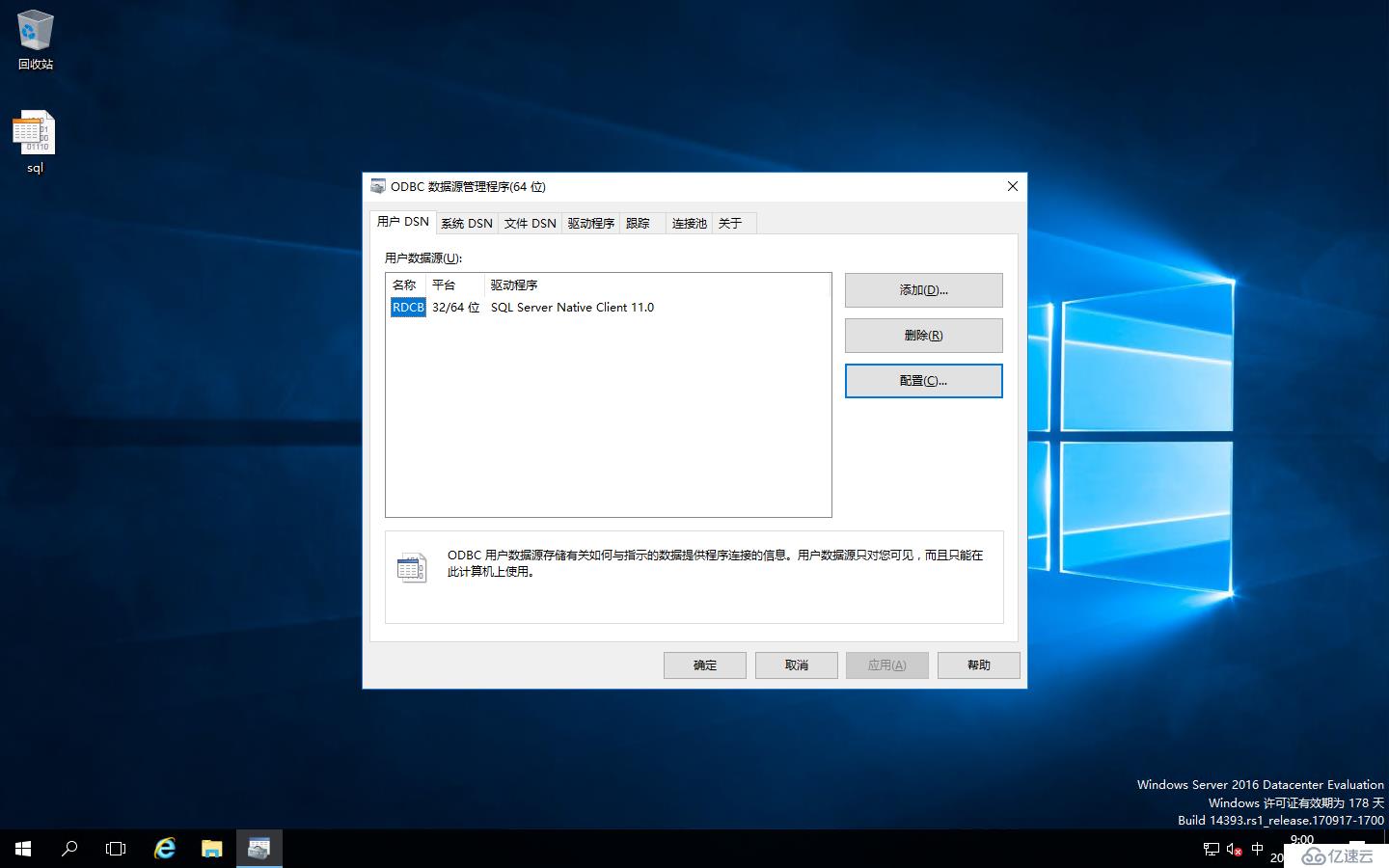Select the sql file on the desktop
Screen dimensions: 1389x868
tap(35, 142)
